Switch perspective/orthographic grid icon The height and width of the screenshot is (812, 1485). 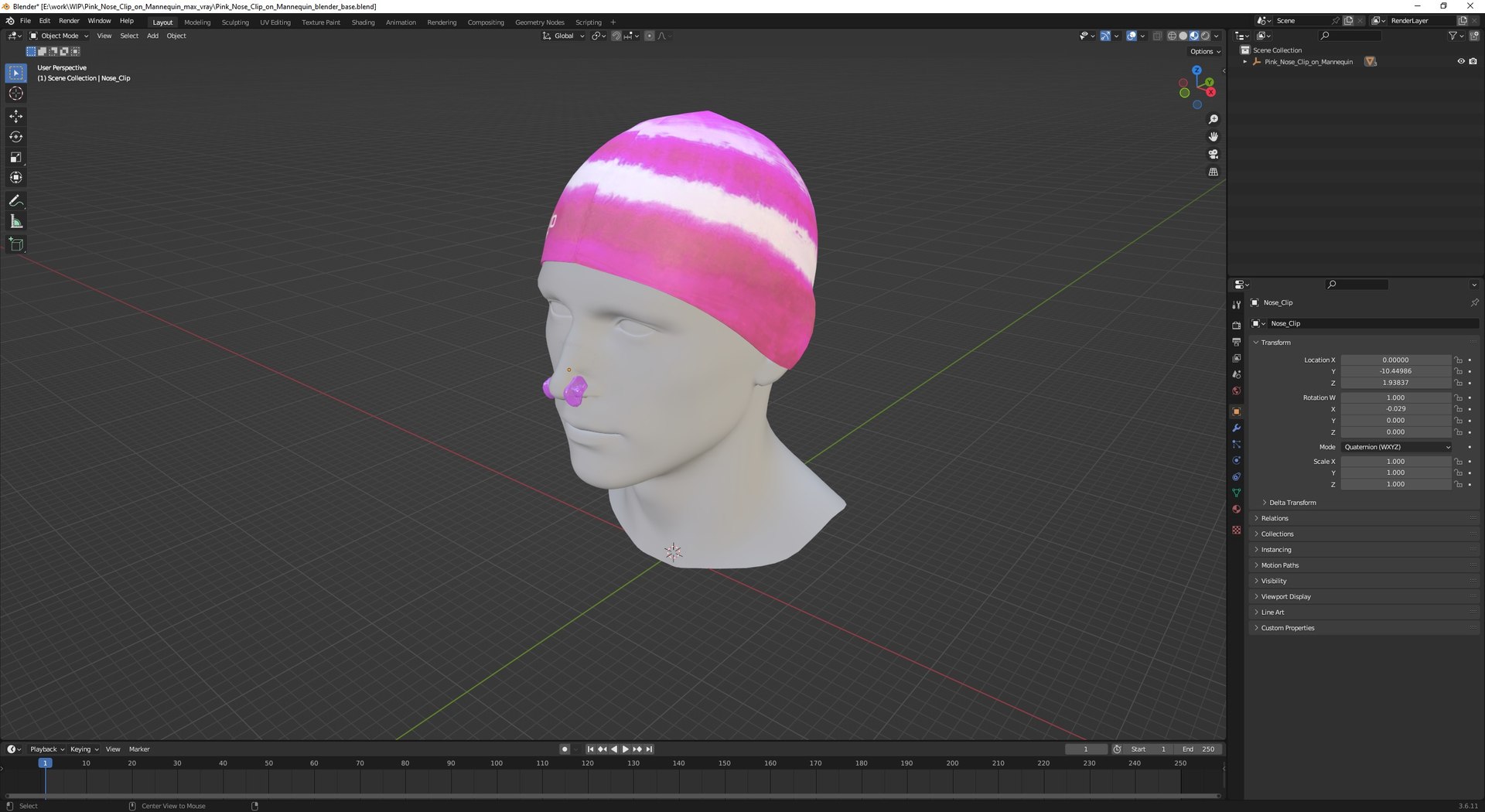pos(1213,172)
